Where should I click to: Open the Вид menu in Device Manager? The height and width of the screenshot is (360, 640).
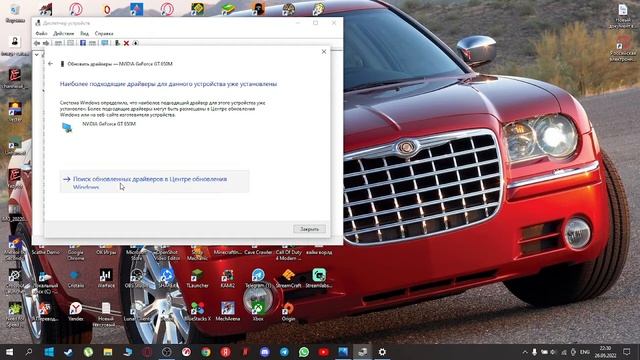click(84, 33)
